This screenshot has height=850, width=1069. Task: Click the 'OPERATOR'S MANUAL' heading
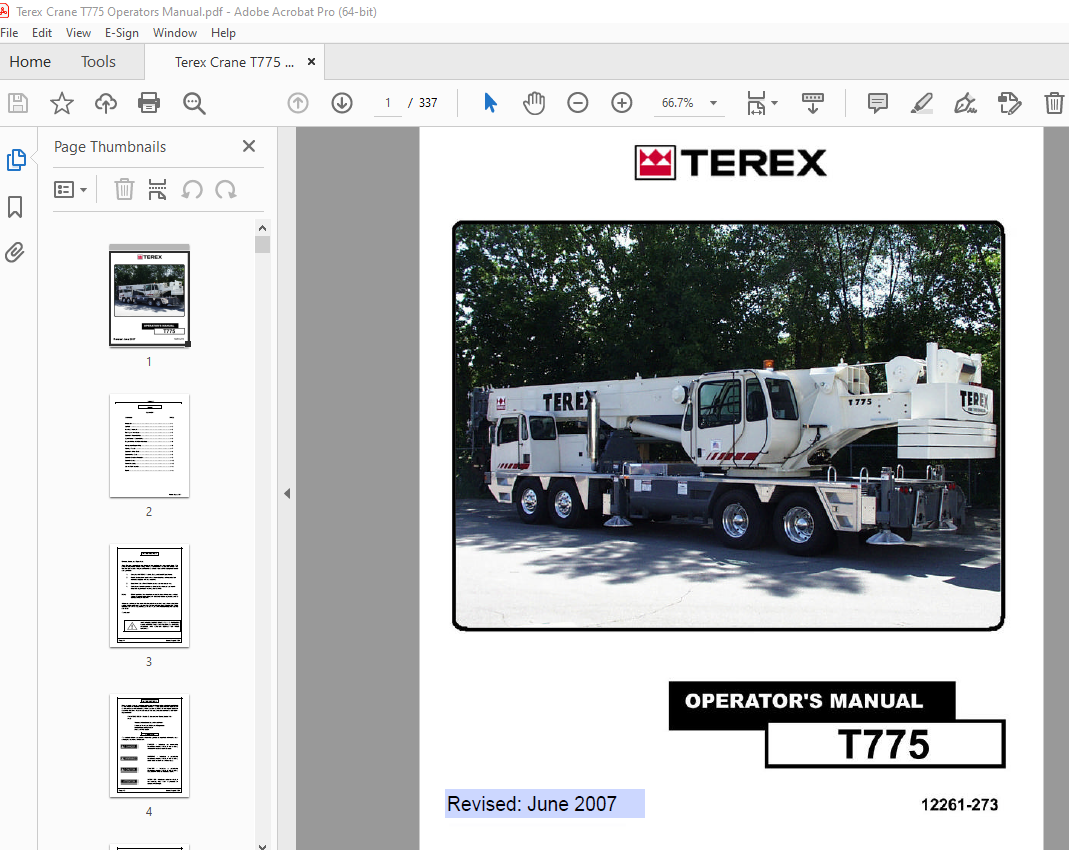[x=804, y=701]
